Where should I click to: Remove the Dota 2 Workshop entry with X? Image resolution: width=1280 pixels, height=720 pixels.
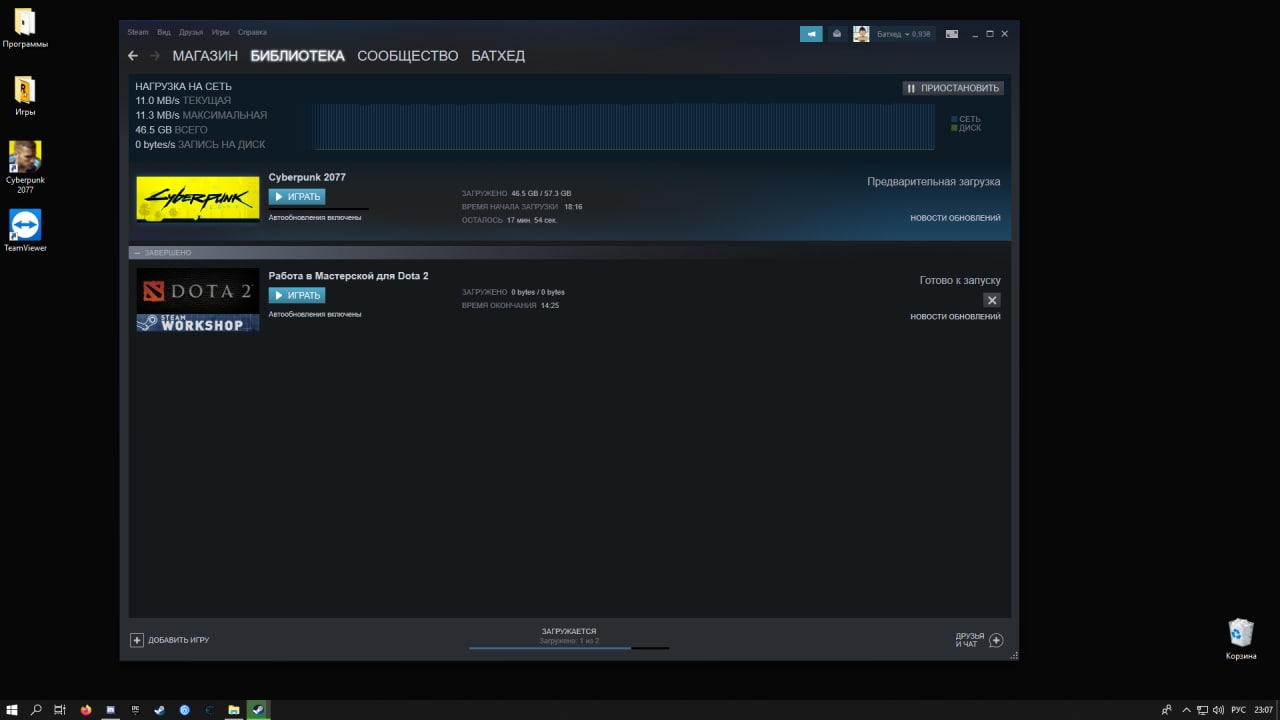coord(992,300)
